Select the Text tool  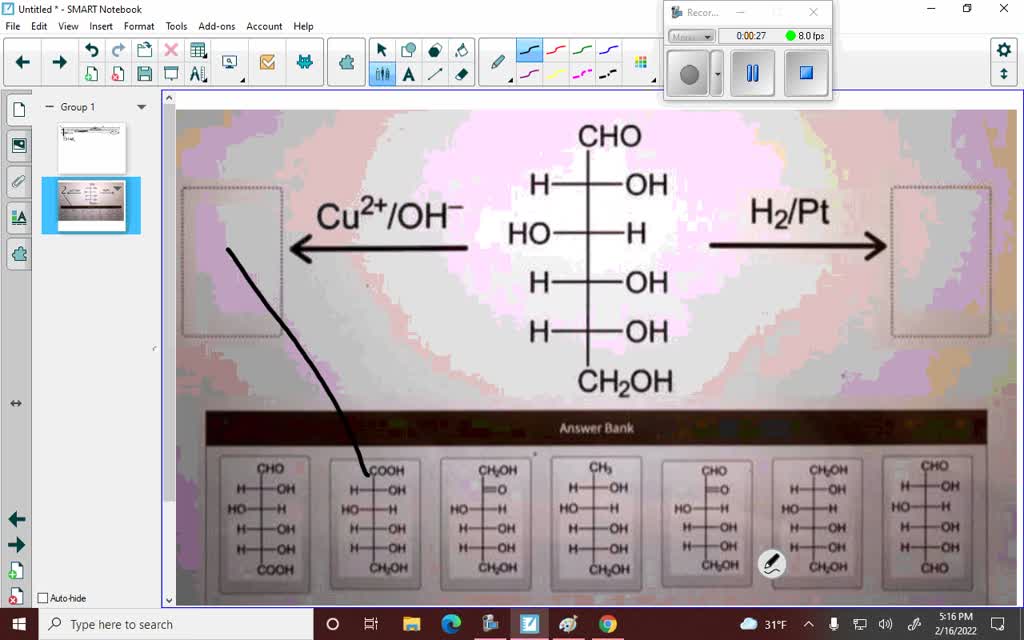(409, 74)
